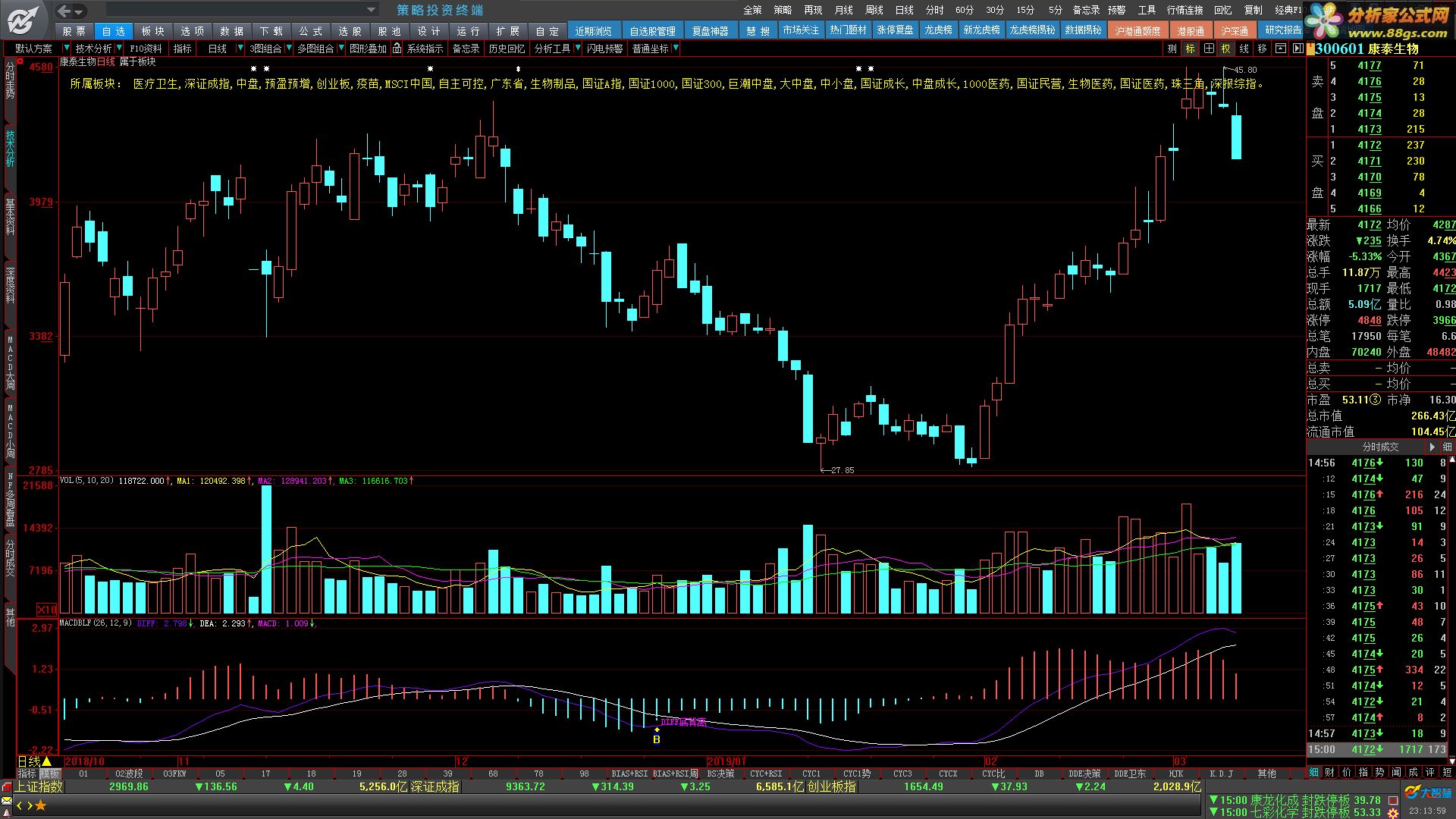Open the 全策 menu

pyautogui.click(x=752, y=10)
